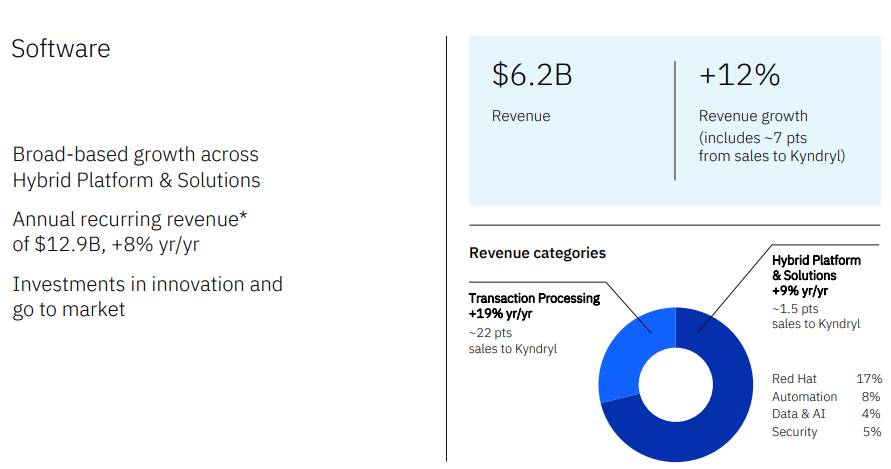This screenshot has width=891, height=469.
Task: Select the Automation 8% row
Action: pos(826,397)
